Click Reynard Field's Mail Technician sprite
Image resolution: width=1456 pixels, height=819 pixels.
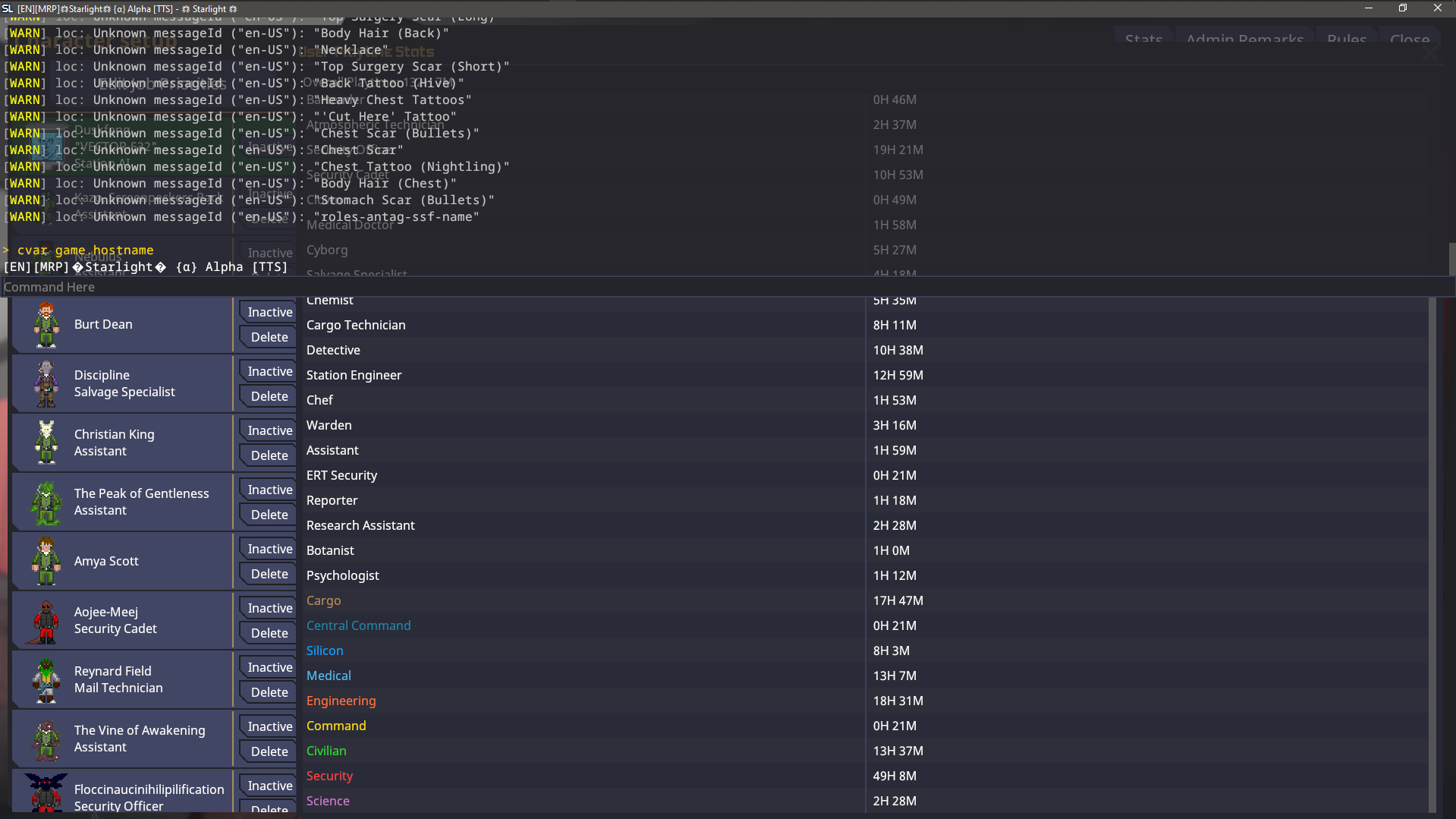pos(46,680)
